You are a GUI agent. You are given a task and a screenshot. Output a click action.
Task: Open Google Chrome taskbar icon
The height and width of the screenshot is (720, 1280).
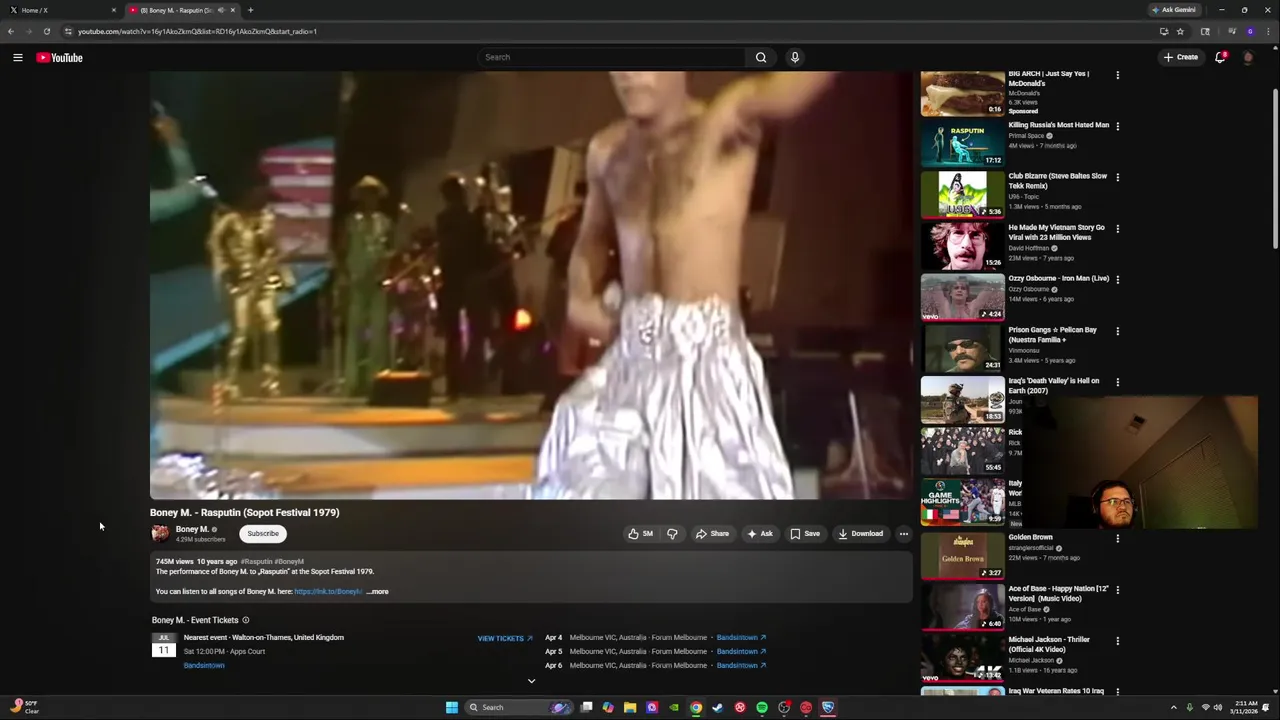[696, 708]
